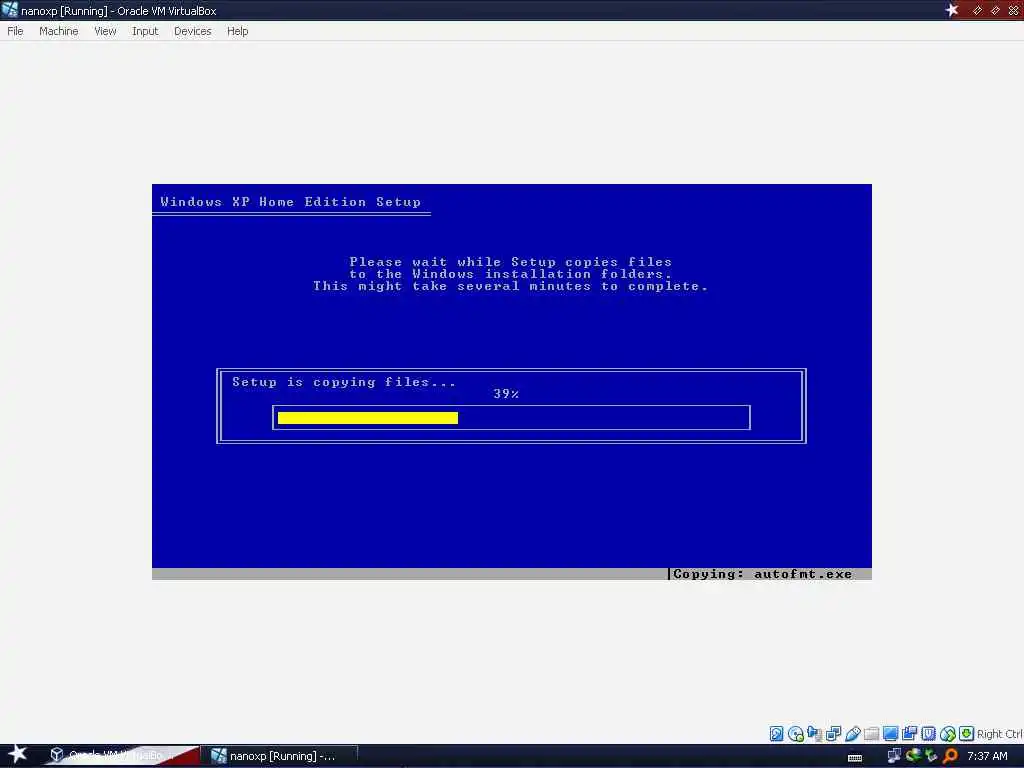1024x768 pixels.
Task: Click the green sync arrows tray icon
Action: pyautogui.click(x=913, y=756)
